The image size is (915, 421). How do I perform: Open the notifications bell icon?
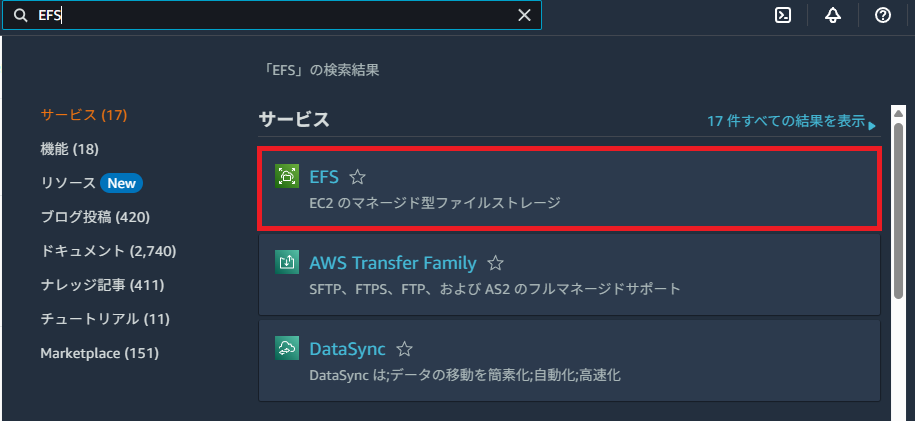pyautogui.click(x=833, y=16)
